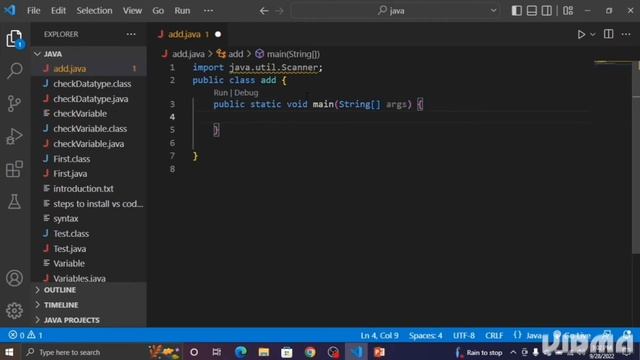Open the File menu
The image size is (640, 360).
[x=33, y=11]
